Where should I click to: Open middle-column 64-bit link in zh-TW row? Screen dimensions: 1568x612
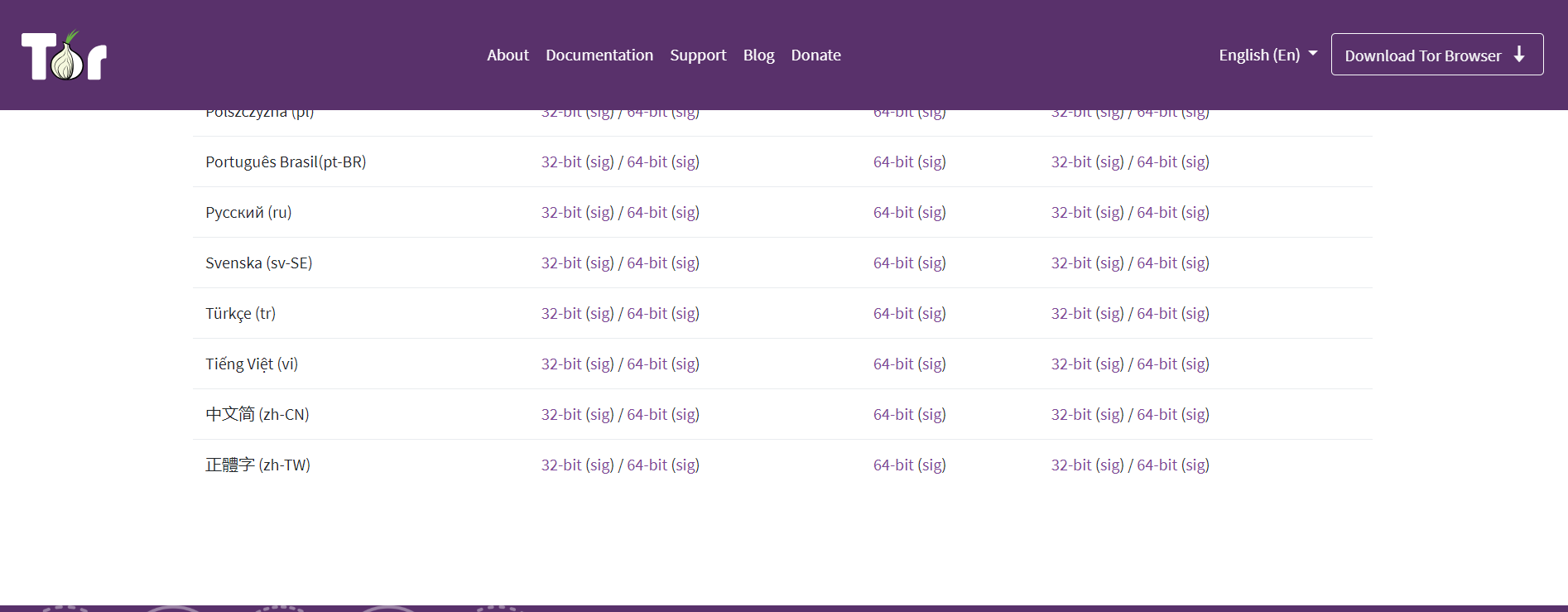(x=893, y=465)
